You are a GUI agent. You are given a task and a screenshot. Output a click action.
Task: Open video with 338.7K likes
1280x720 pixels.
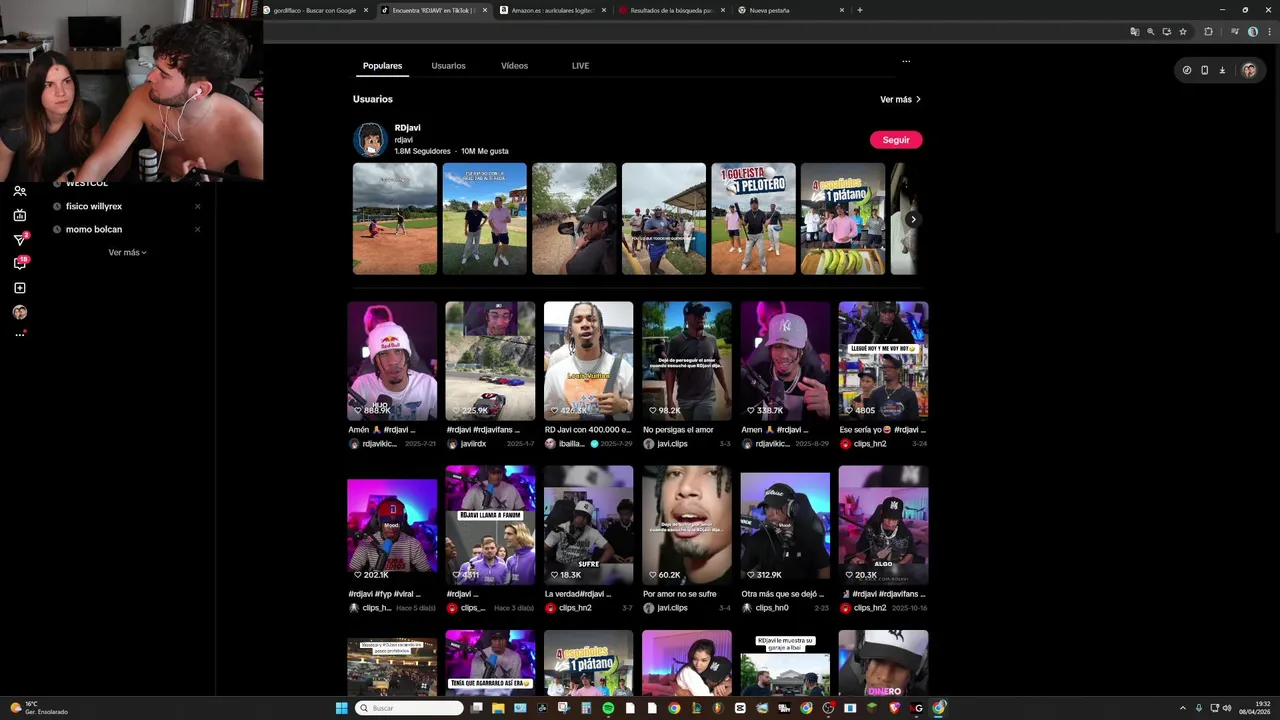[785, 361]
